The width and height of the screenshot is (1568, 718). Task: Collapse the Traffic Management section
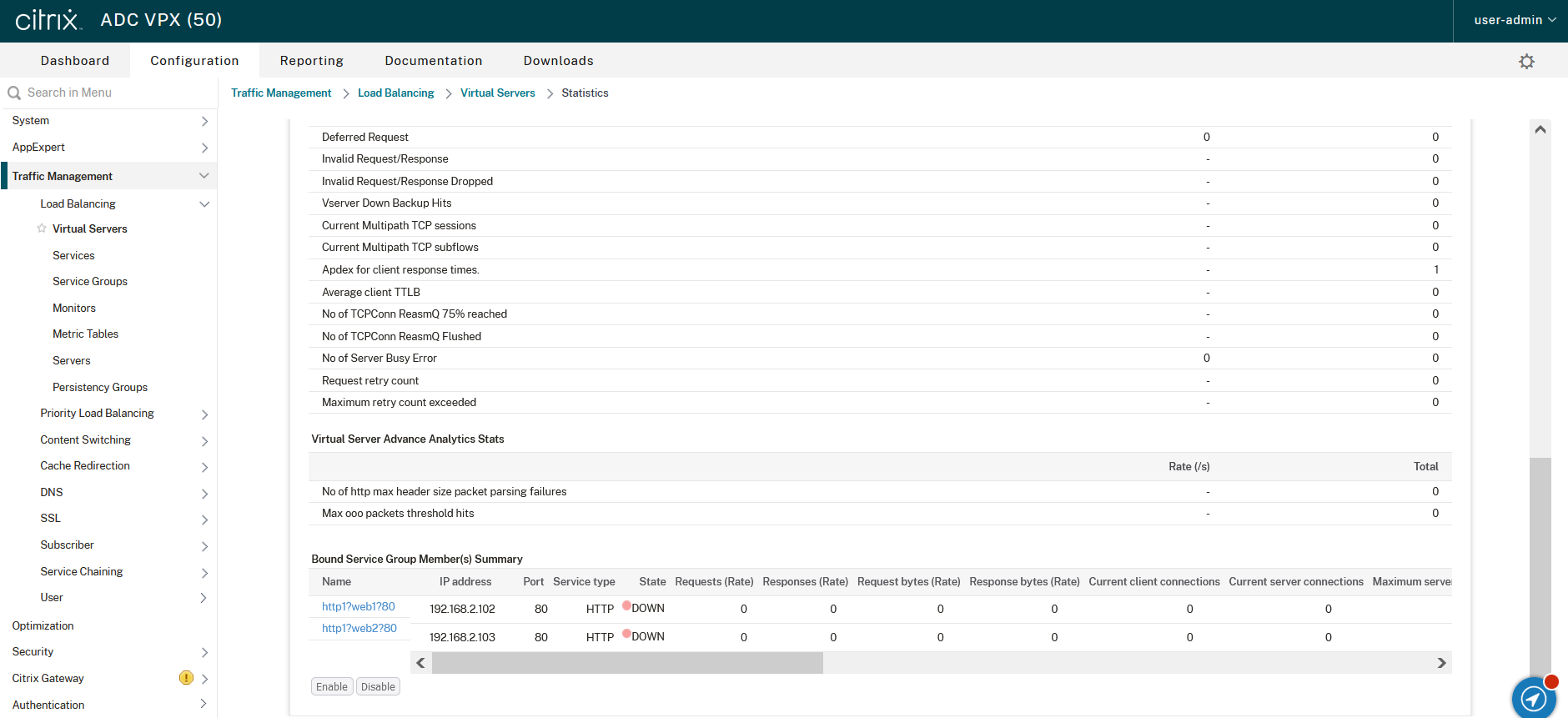[204, 176]
